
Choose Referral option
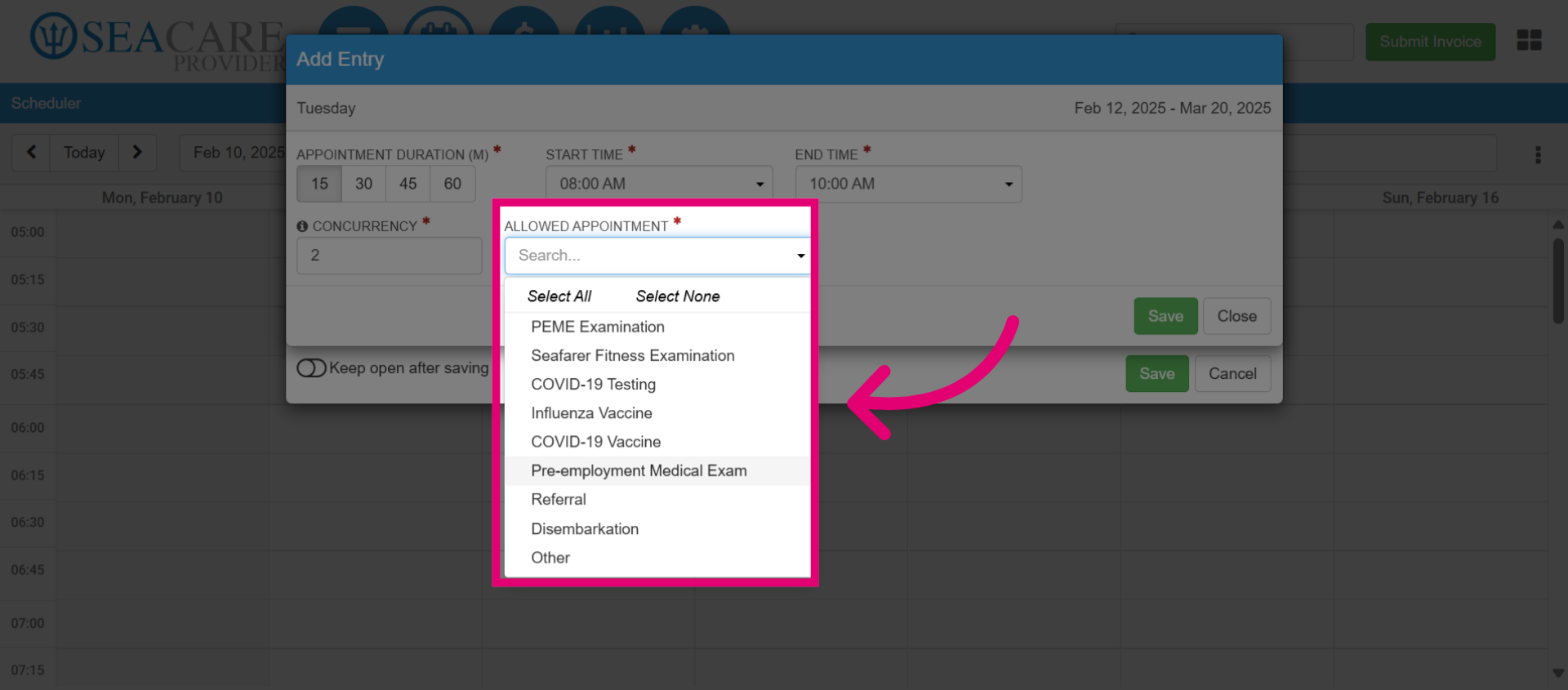(657, 500)
